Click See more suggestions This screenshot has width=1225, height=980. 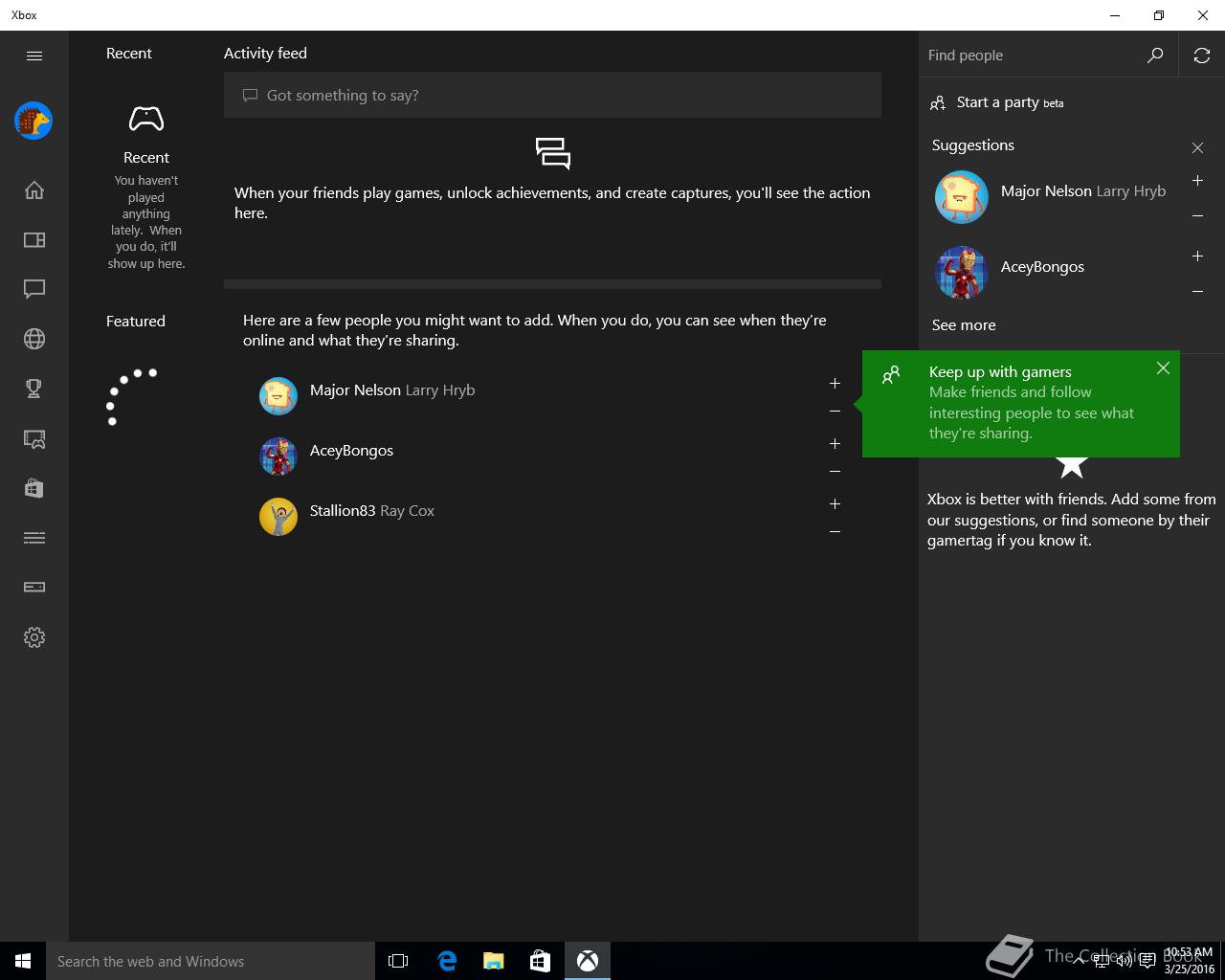click(x=964, y=324)
